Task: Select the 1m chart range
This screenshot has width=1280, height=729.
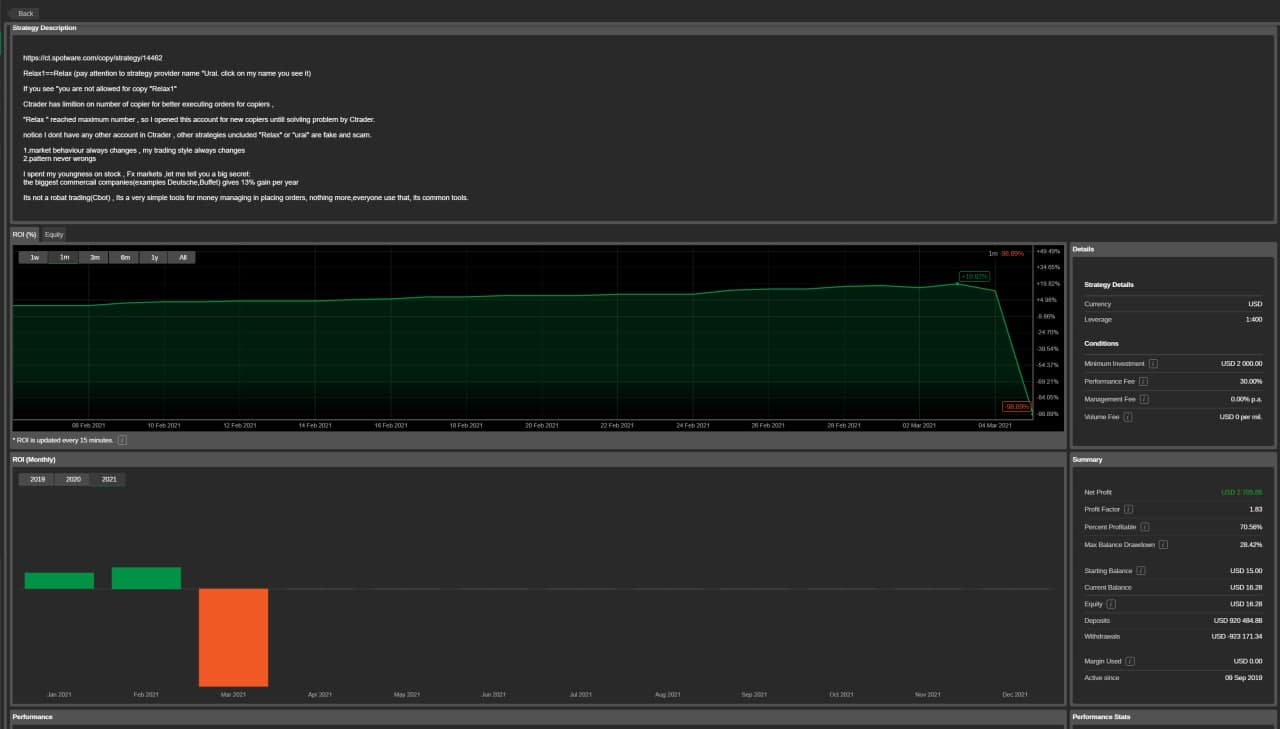Action: pos(64,257)
